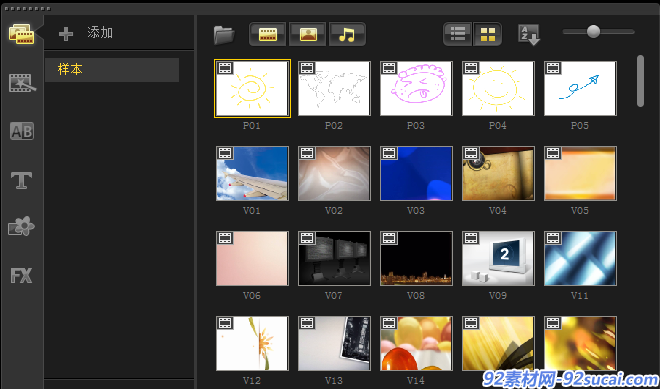Open the Media library panel icon
Viewport: 660px width, 389px height.
click(x=21, y=34)
